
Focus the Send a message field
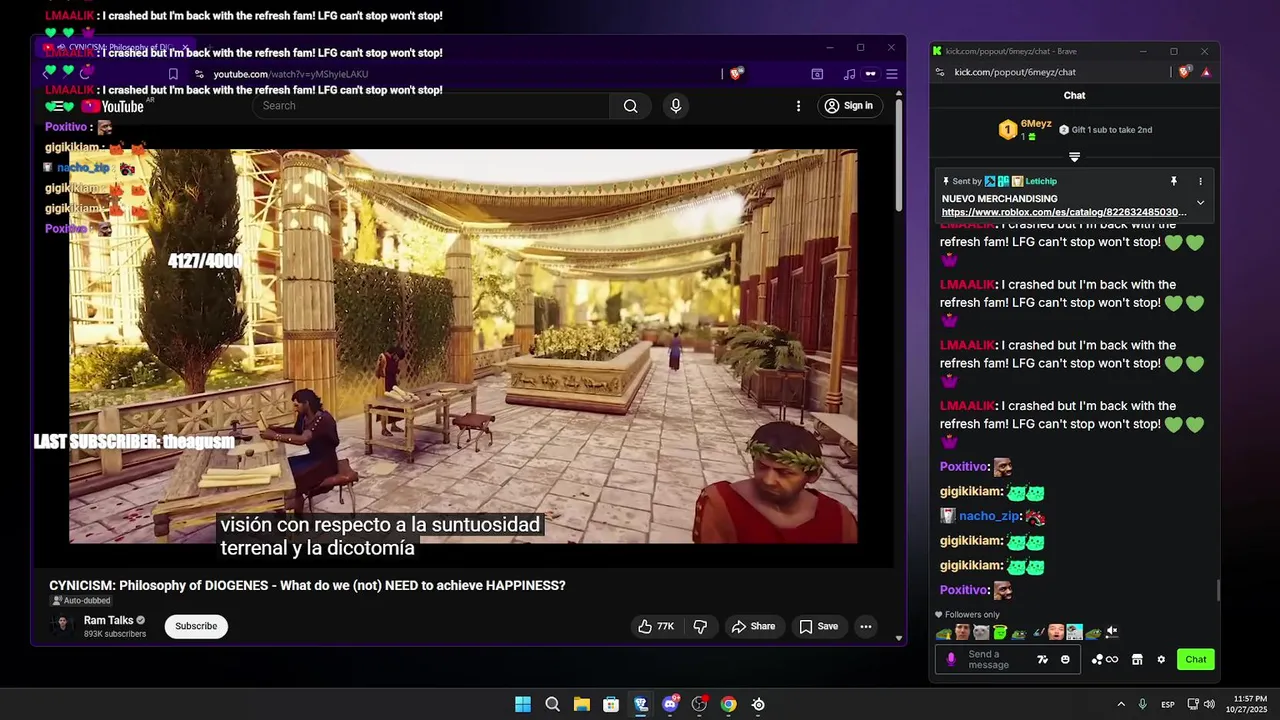pyautogui.click(x=1007, y=659)
